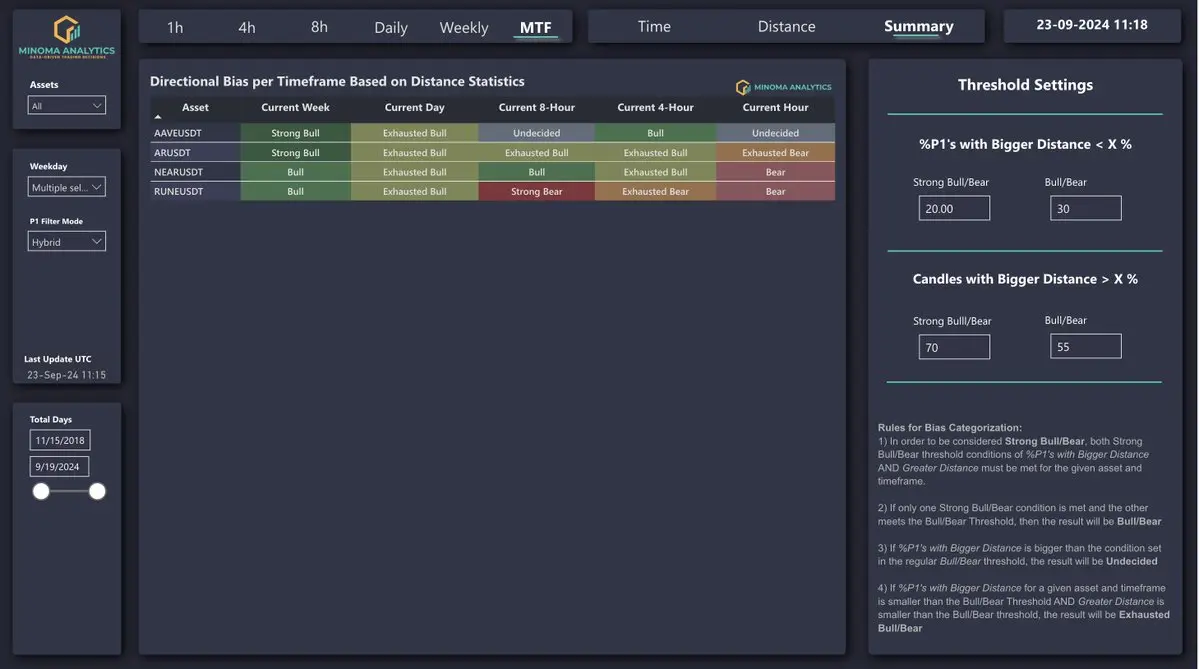Click the Total Days start date field
1199x669 pixels.
[60, 440]
